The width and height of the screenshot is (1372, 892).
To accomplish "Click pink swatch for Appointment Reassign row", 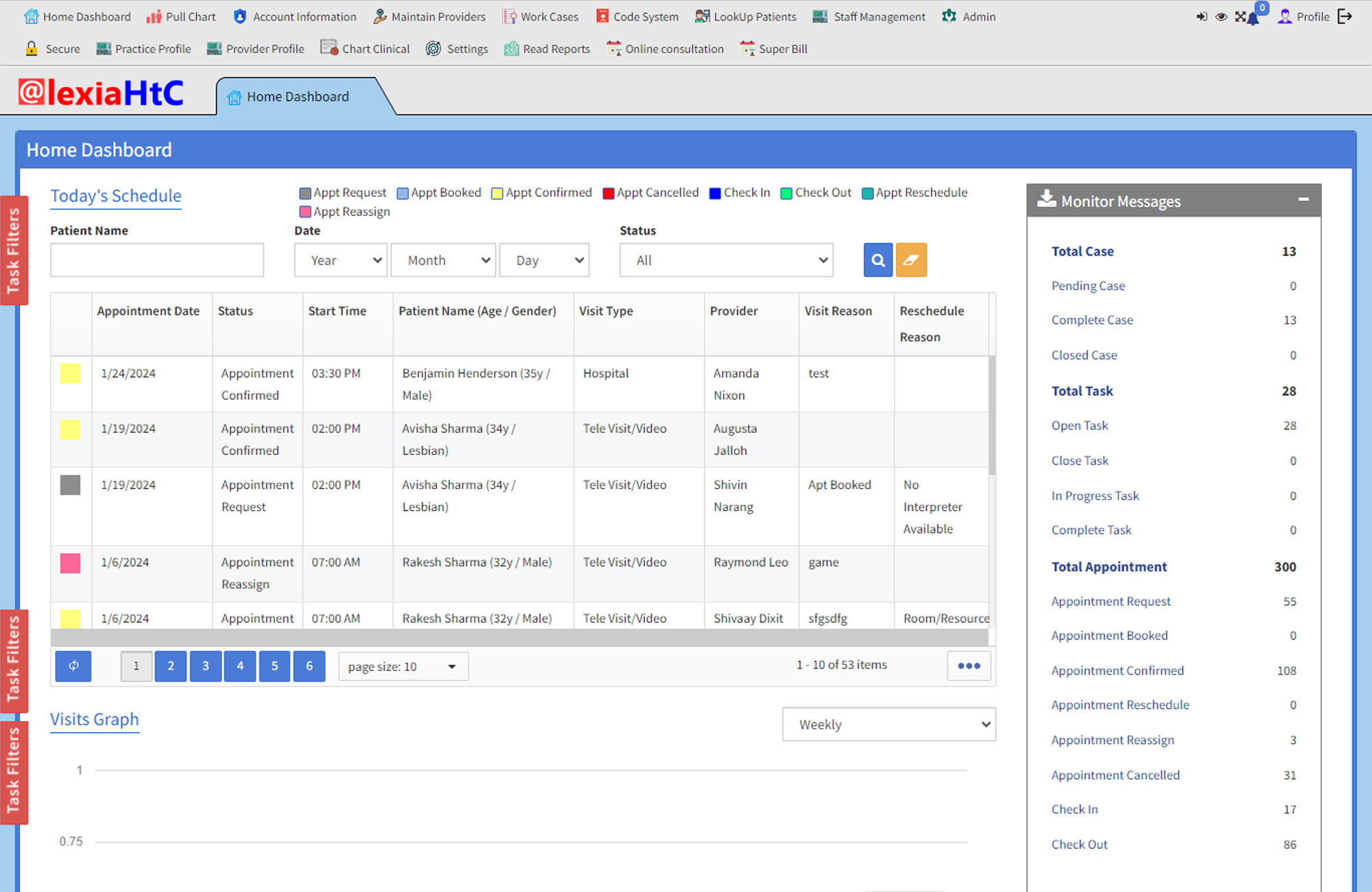I will [70, 563].
